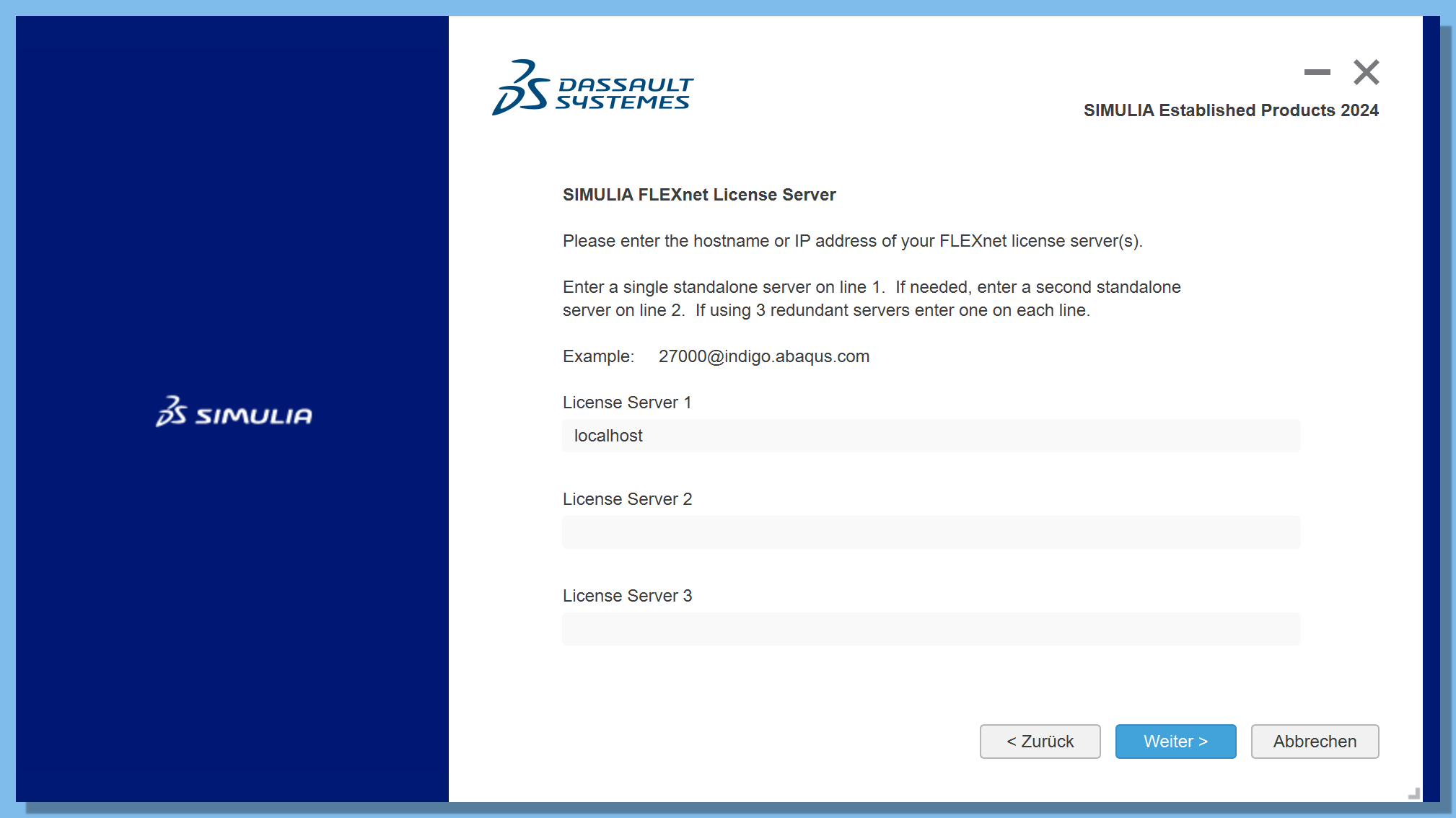Viewport: 1456px width, 818px height.
Task: Click the License Server 3 label
Action: coord(627,596)
